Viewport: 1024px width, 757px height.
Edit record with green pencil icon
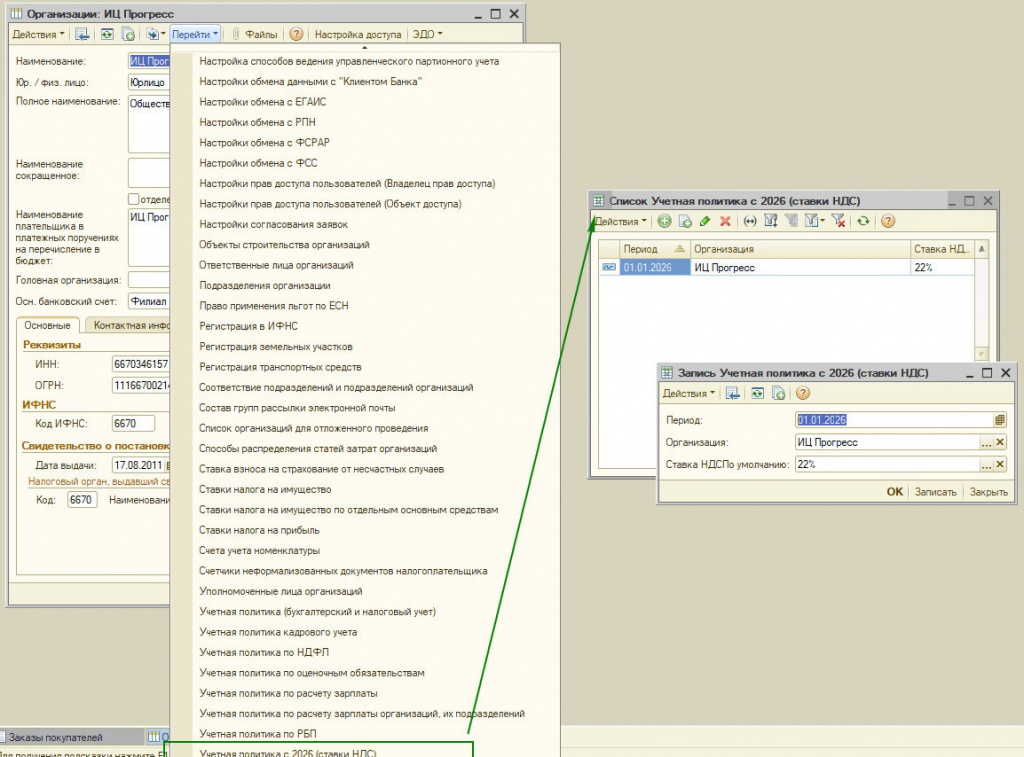click(x=705, y=221)
